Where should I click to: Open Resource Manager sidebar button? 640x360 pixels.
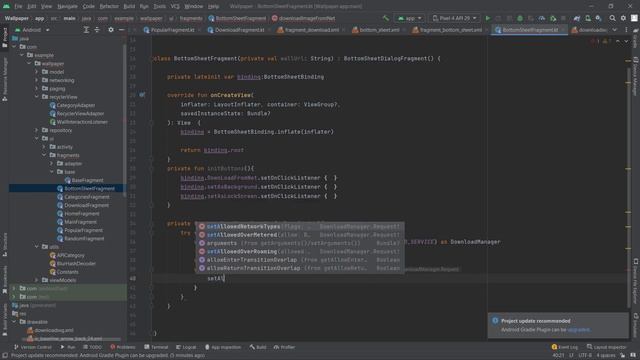[x=5, y=79]
